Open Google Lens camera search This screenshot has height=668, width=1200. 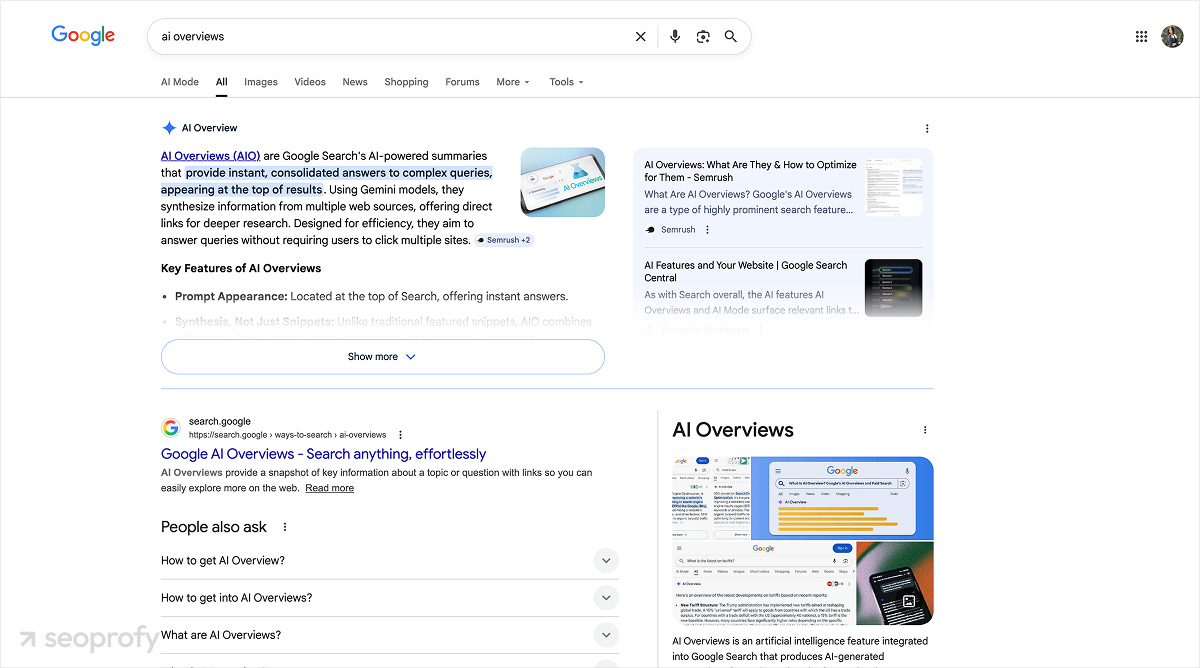click(x=703, y=36)
